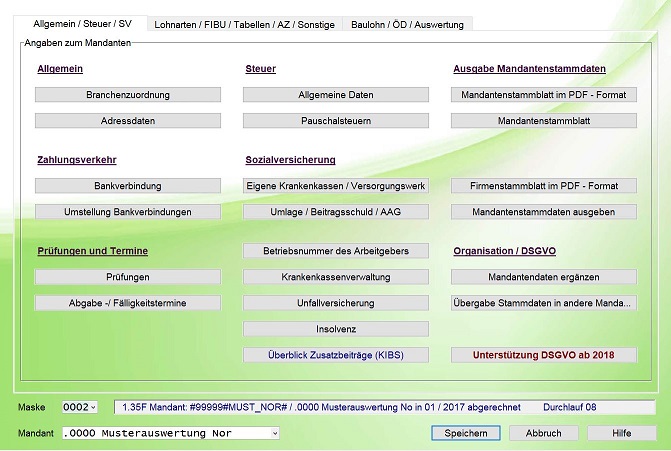Click the Speichern button

pos(466,433)
